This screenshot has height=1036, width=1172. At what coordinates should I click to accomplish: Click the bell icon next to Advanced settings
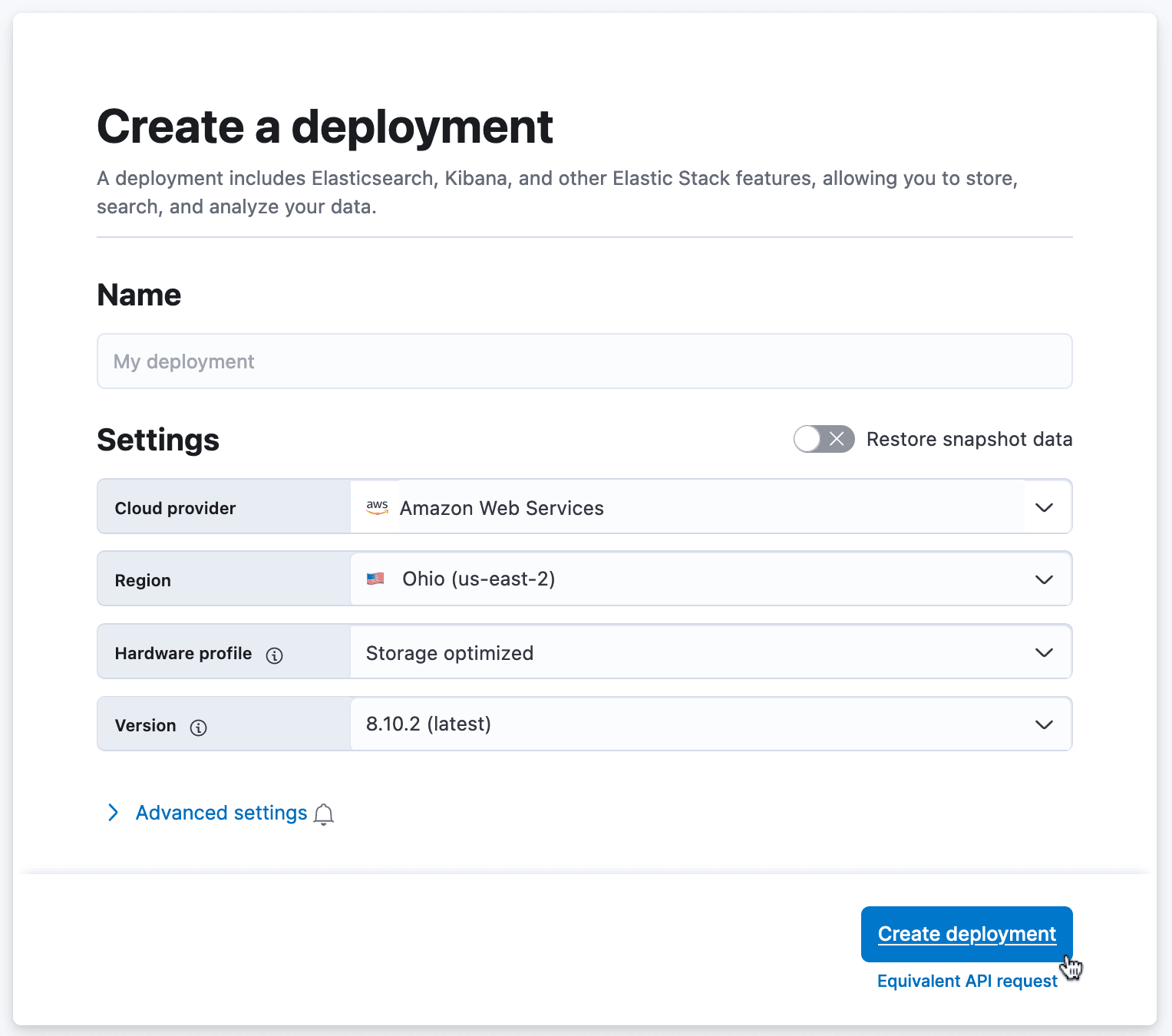pos(324,814)
